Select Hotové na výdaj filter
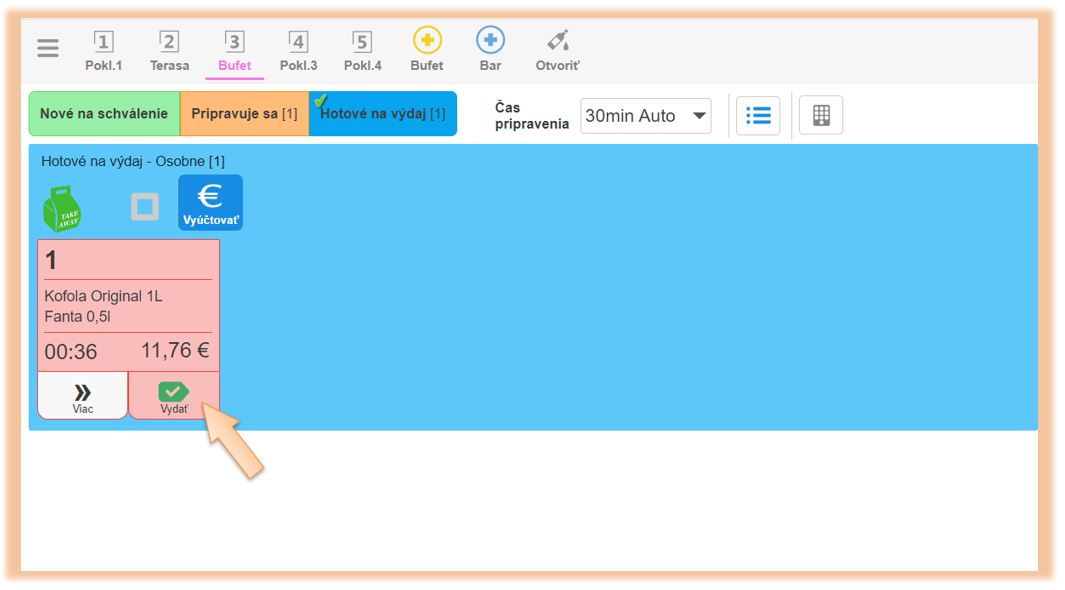1065x590 pixels. pyautogui.click(x=382, y=114)
